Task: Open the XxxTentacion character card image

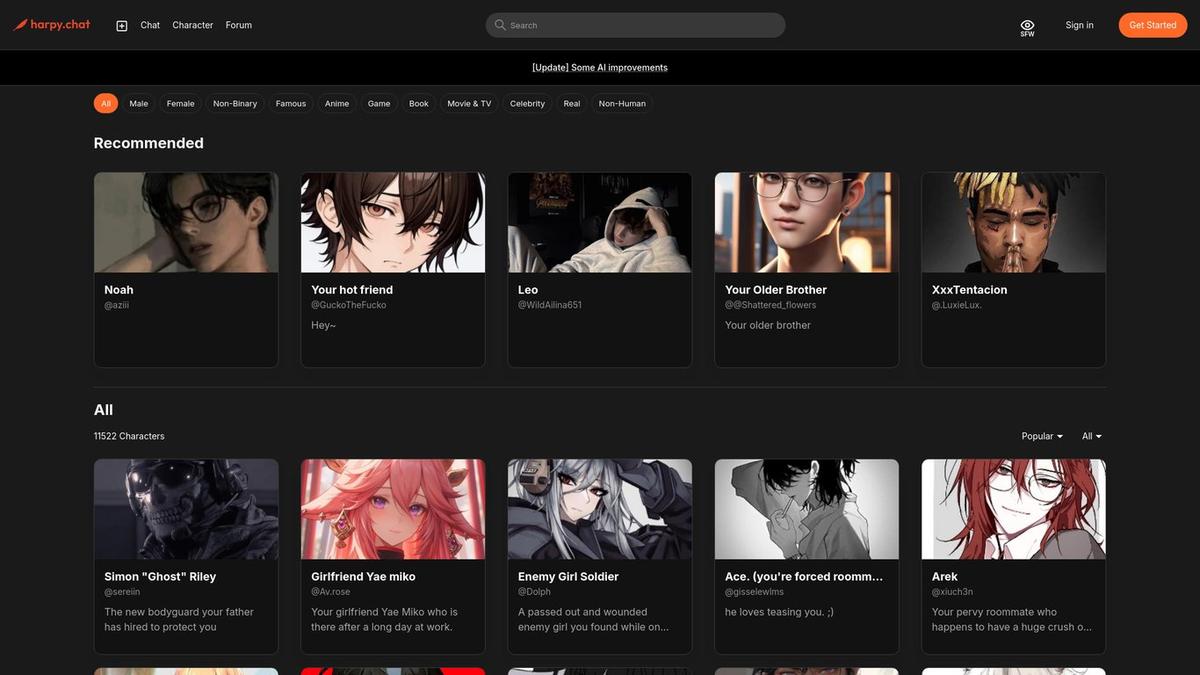Action: tap(1014, 222)
